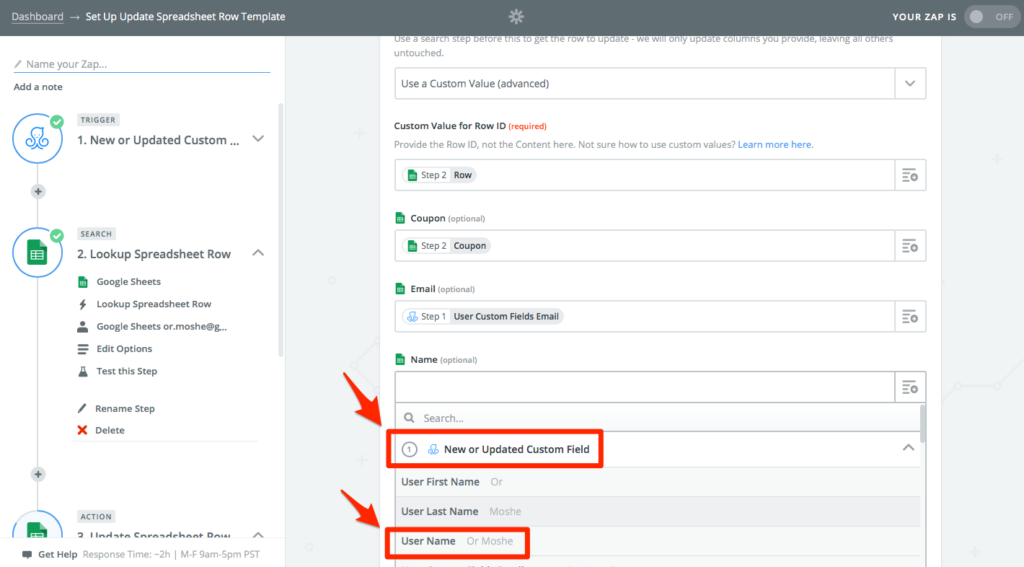Delete the Lookup Spreadsheet Row step

109,430
